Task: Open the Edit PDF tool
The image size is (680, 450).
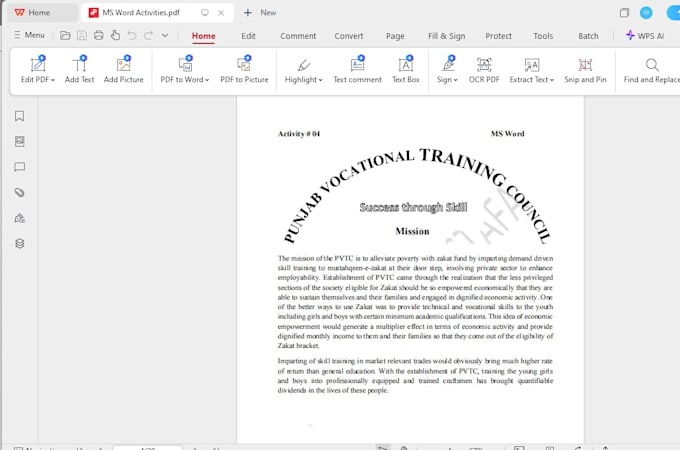Action: pos(37,70)
